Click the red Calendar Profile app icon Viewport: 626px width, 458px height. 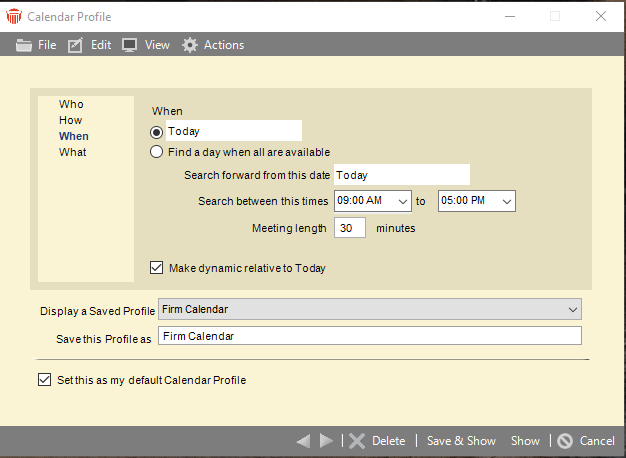(x=14, y=16)
